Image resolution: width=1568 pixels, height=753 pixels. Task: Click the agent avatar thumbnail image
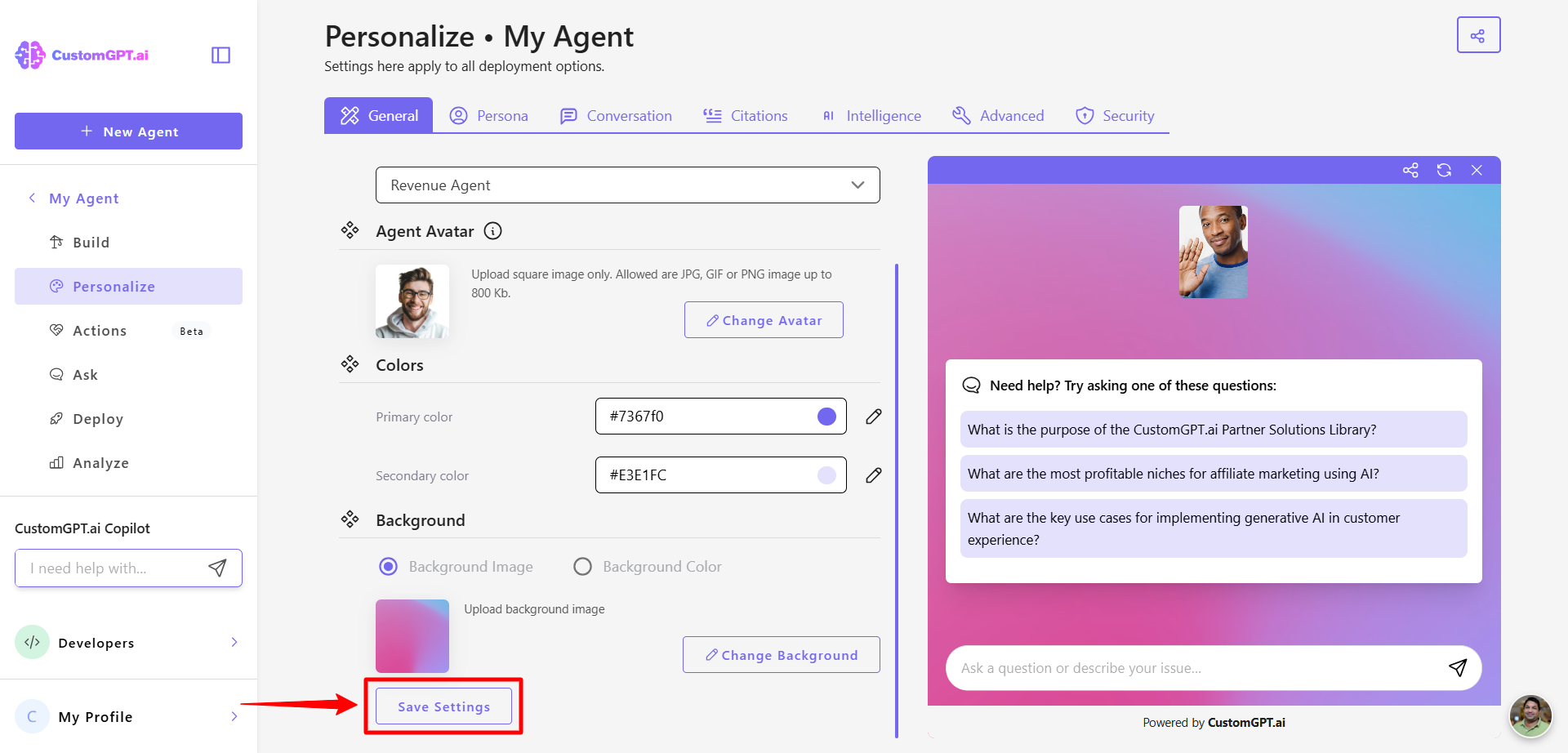pos(412,301)
